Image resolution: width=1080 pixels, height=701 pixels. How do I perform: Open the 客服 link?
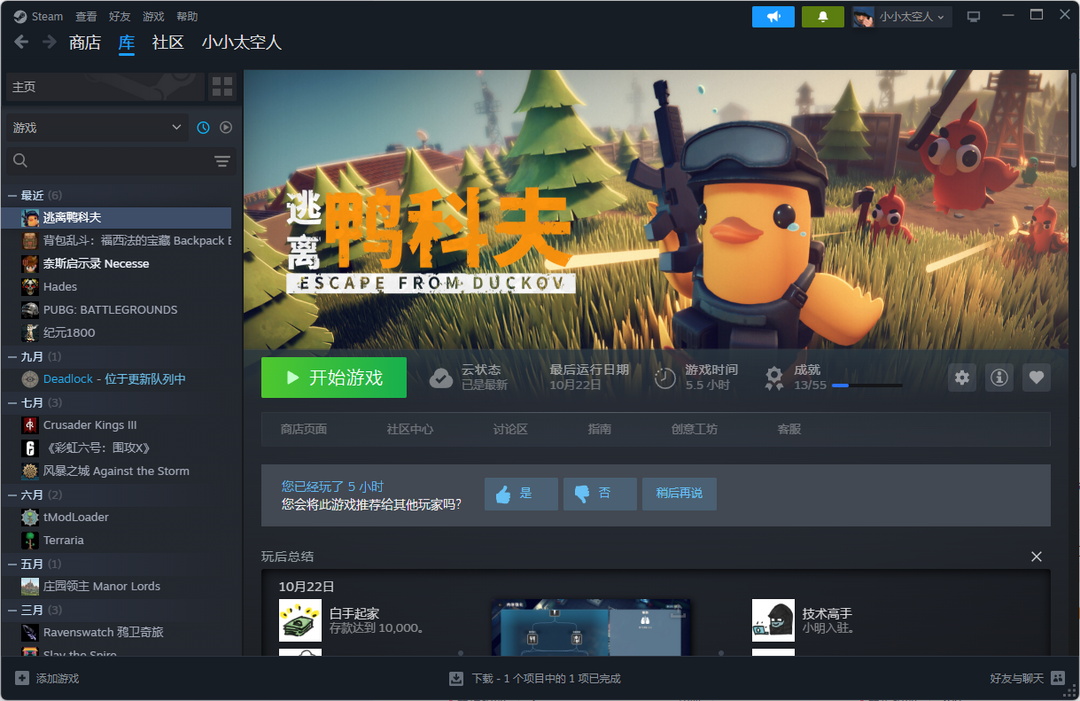coord(789,429)
